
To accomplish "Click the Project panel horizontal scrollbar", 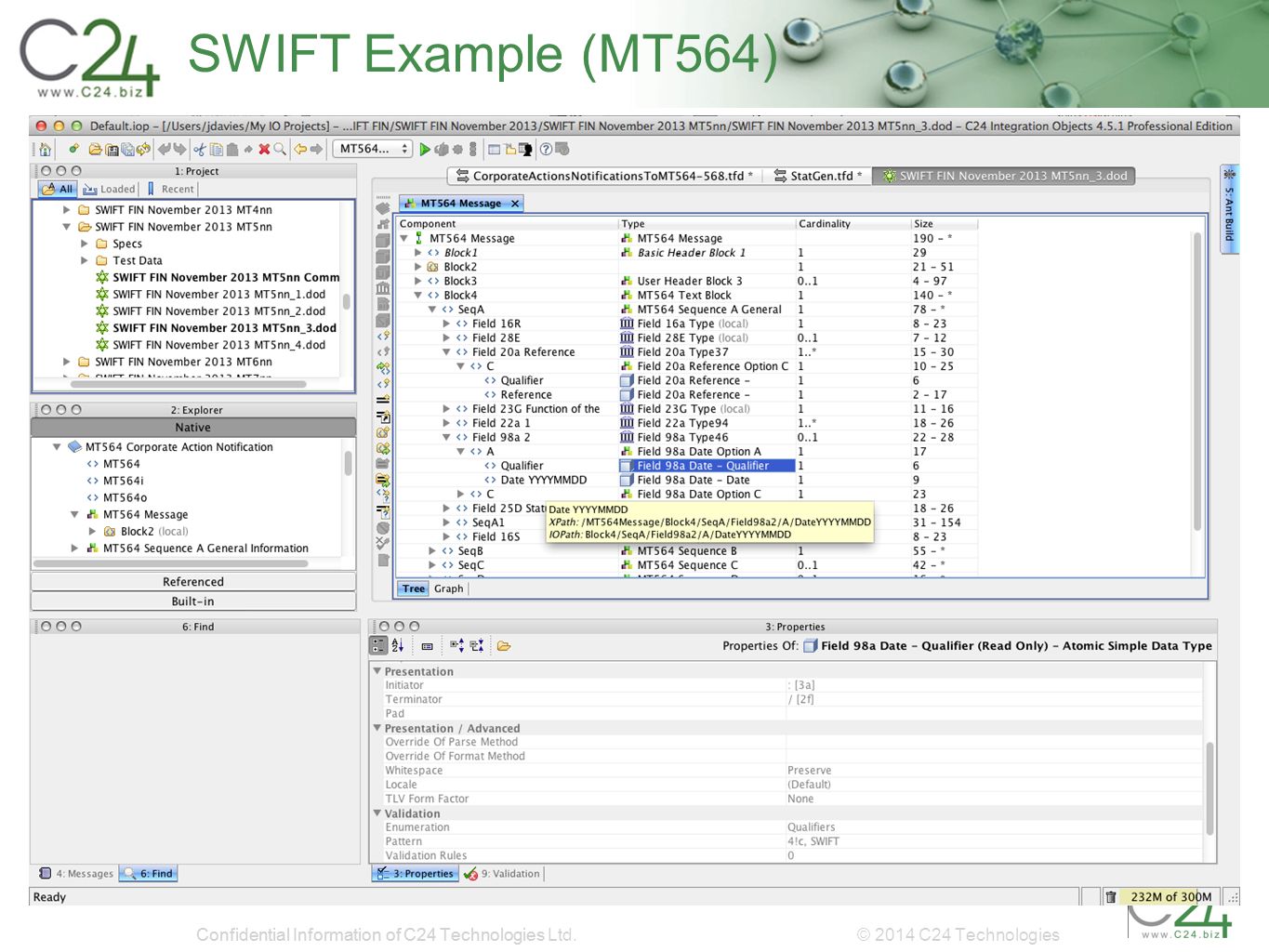I will click(x=186, y=384).
